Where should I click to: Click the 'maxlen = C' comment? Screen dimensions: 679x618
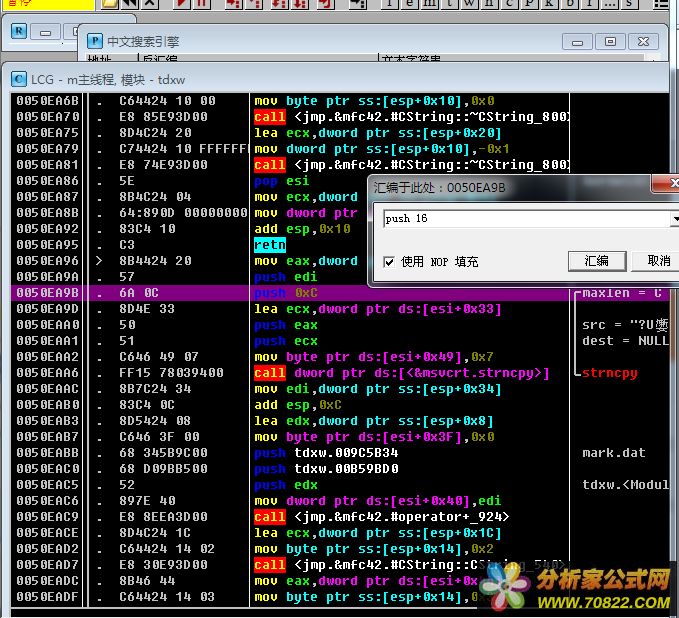pyautogui.click(x=622, y=294)
